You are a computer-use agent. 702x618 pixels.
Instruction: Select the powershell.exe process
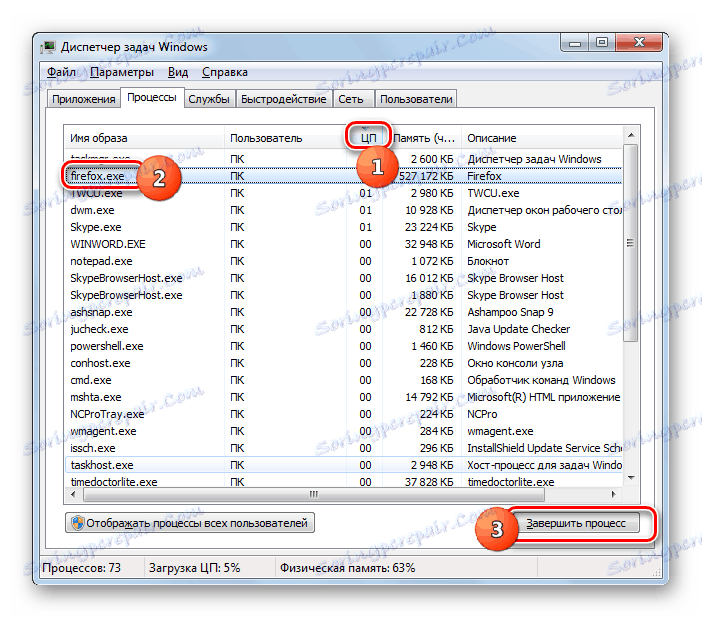pyautogui.click(x=343, y=346)
